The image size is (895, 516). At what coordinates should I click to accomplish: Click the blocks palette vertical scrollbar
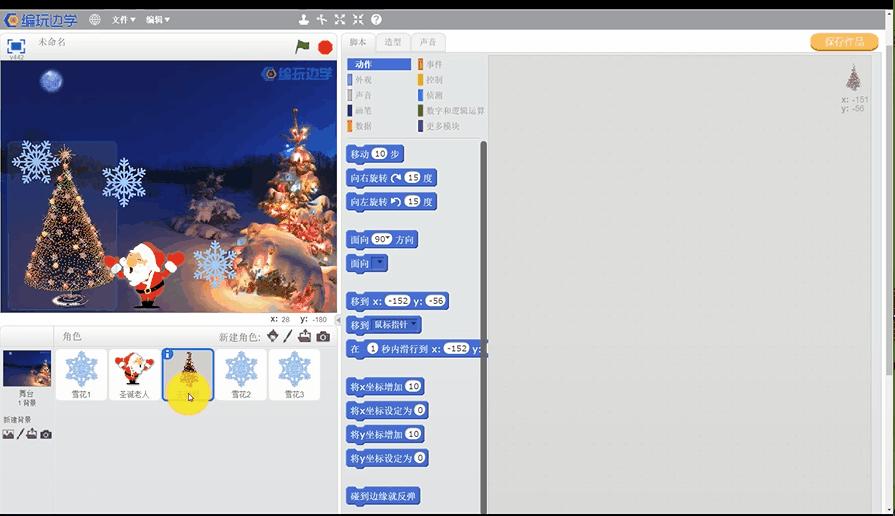483,326
